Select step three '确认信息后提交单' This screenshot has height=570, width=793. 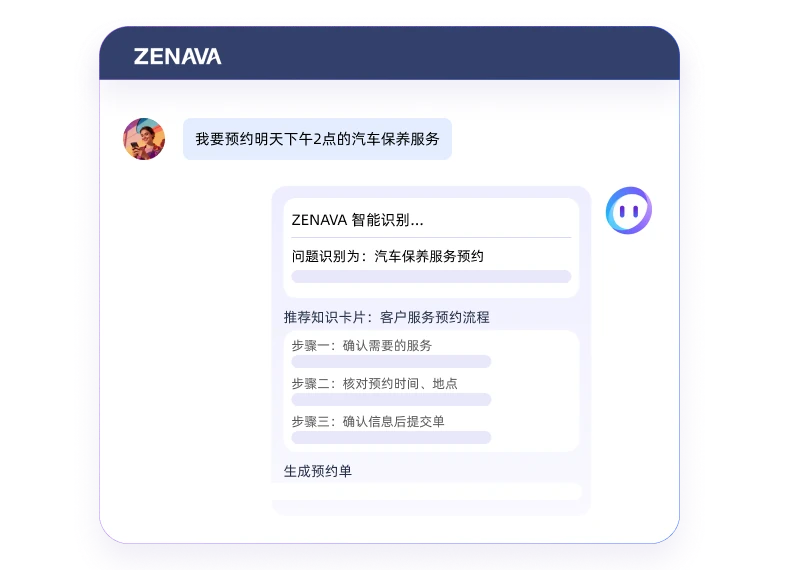pyautogui.click(x=368, y=421)
